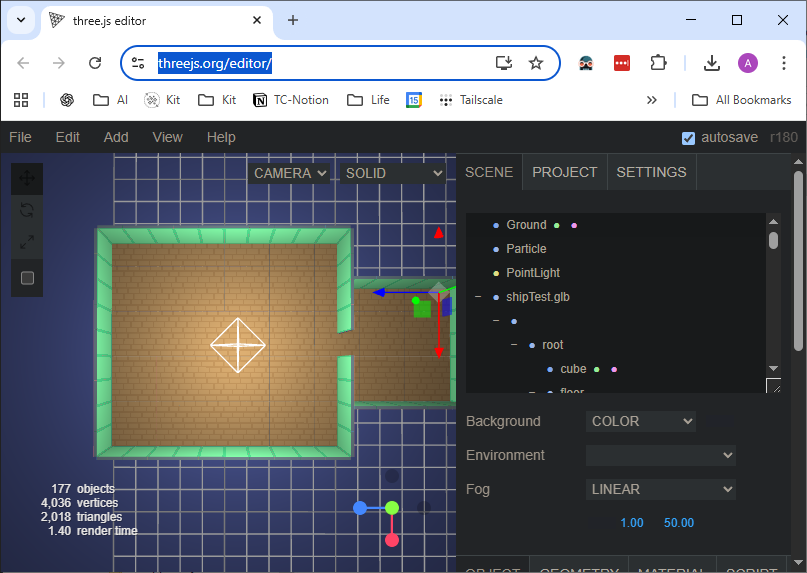Screen dimensions: 807x573
Task: Switch to the SETTINGS tab
Action: tap(651, 172)
